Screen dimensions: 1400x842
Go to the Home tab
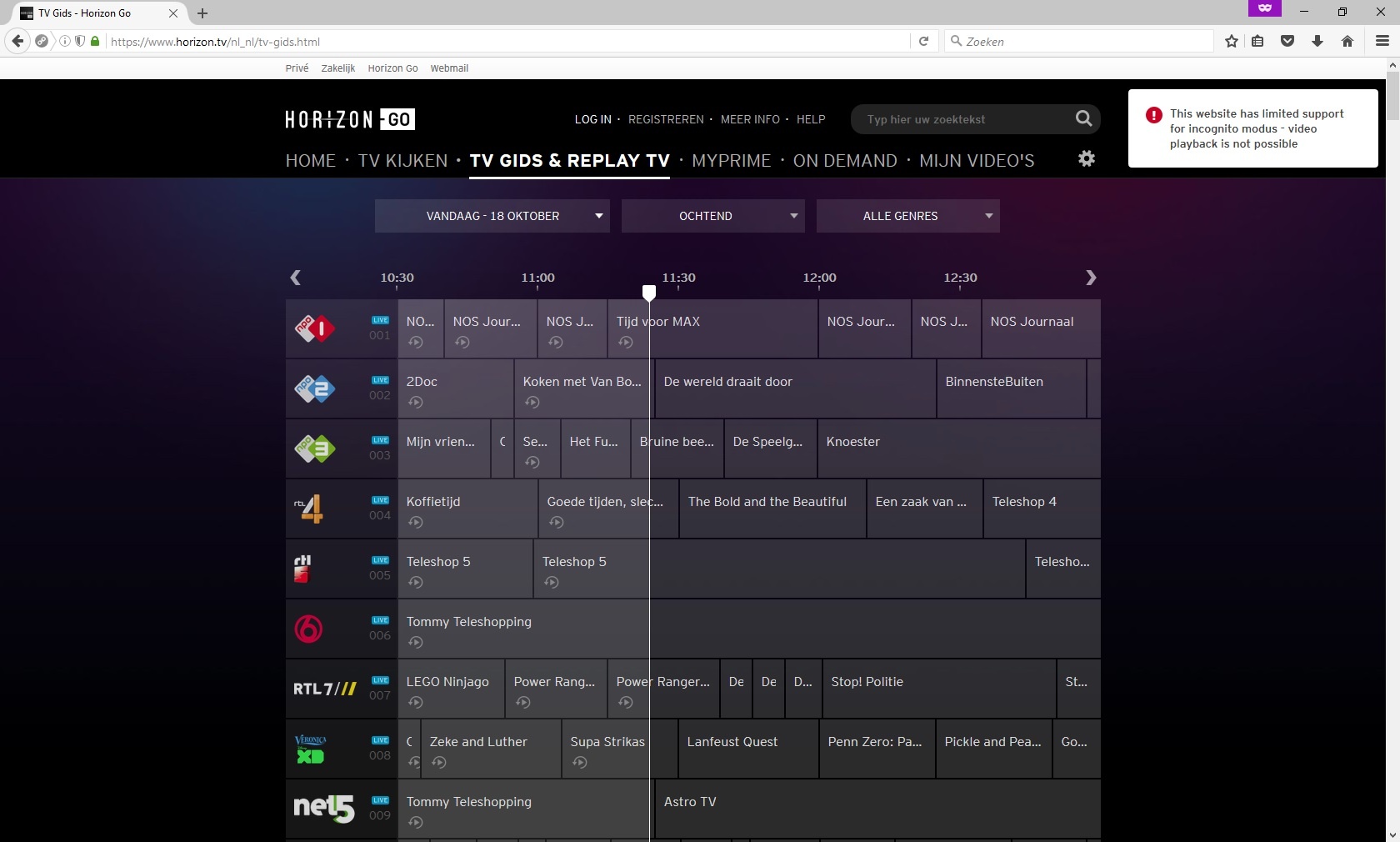(311, 161)
